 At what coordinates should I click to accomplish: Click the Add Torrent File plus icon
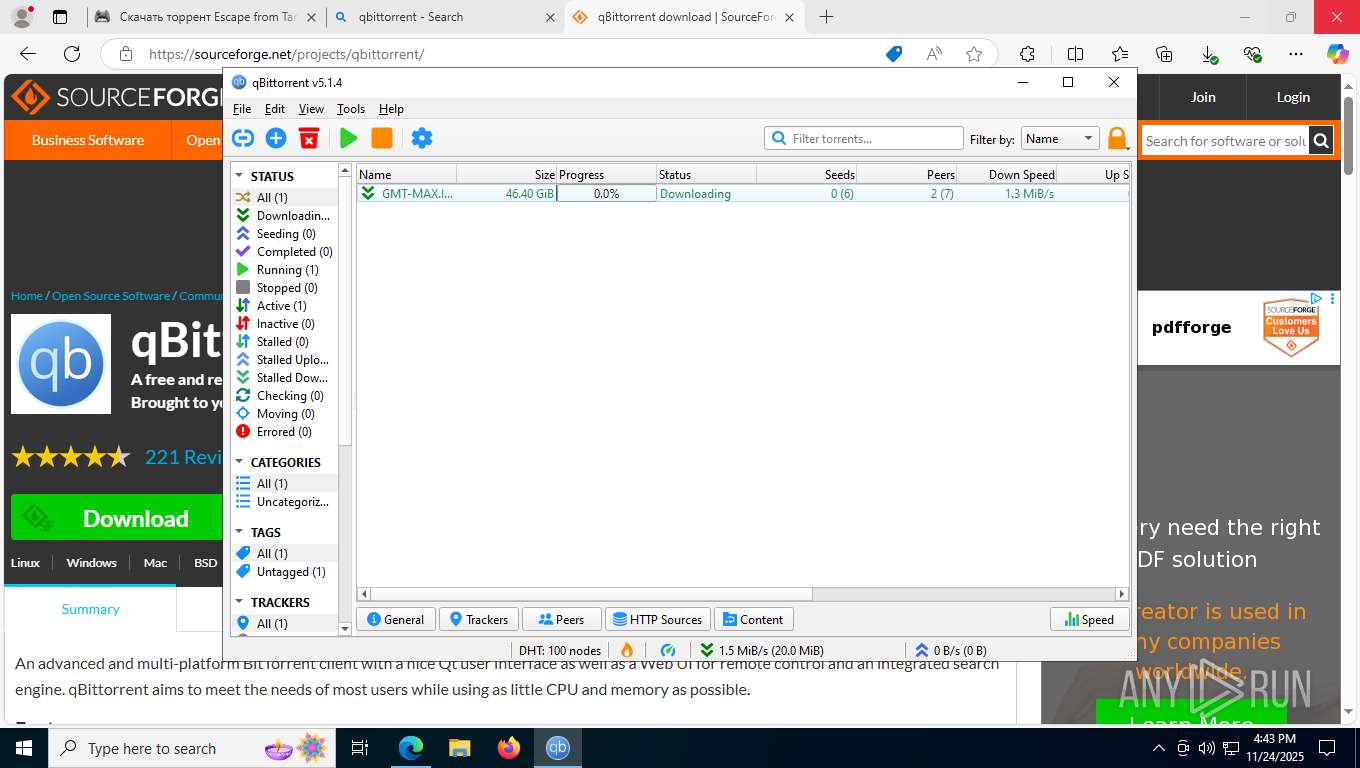point(276,138)
